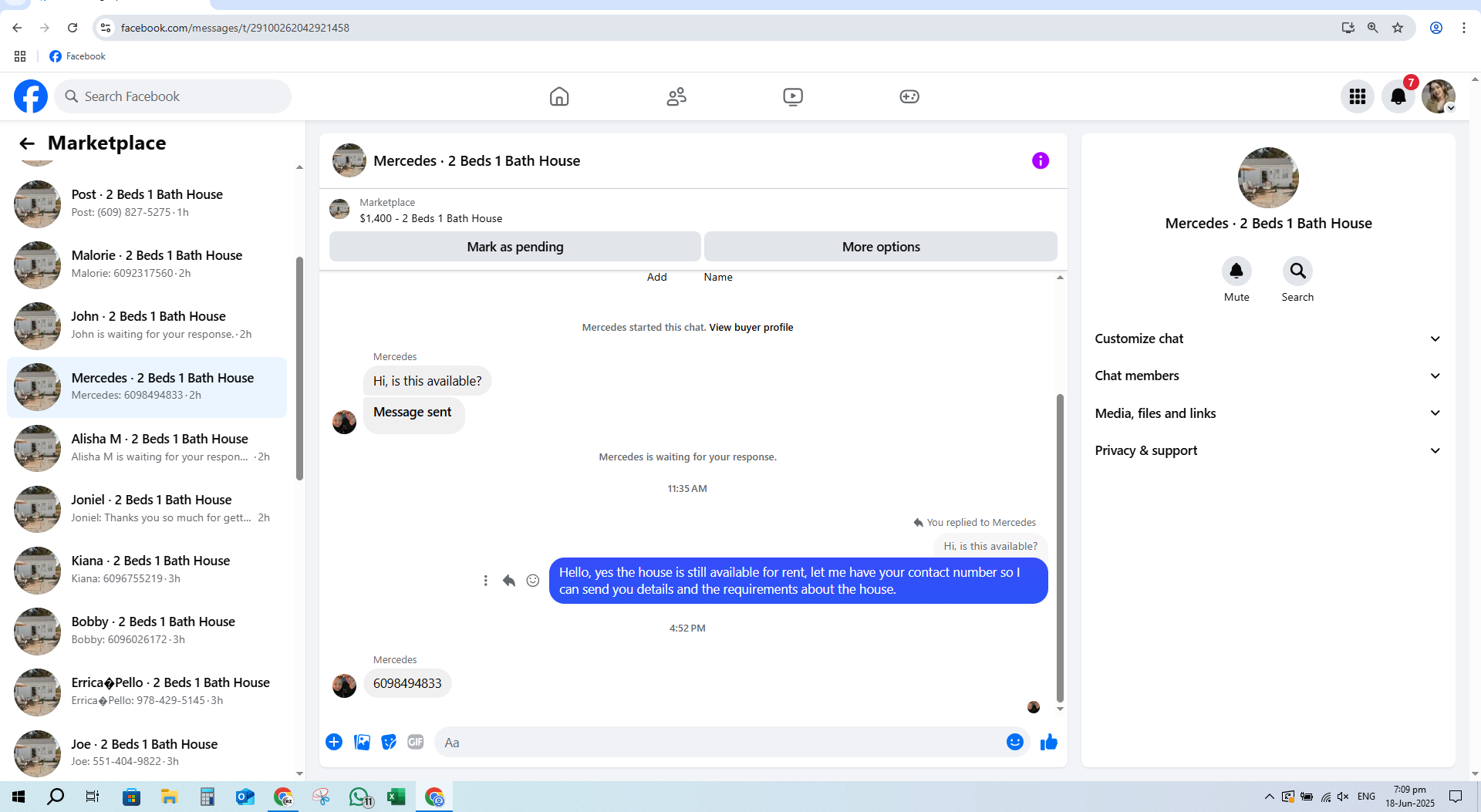The image size is (1481, 812).
Task: Open Chrome browser menu three dots
Action: click(1464, 28)
